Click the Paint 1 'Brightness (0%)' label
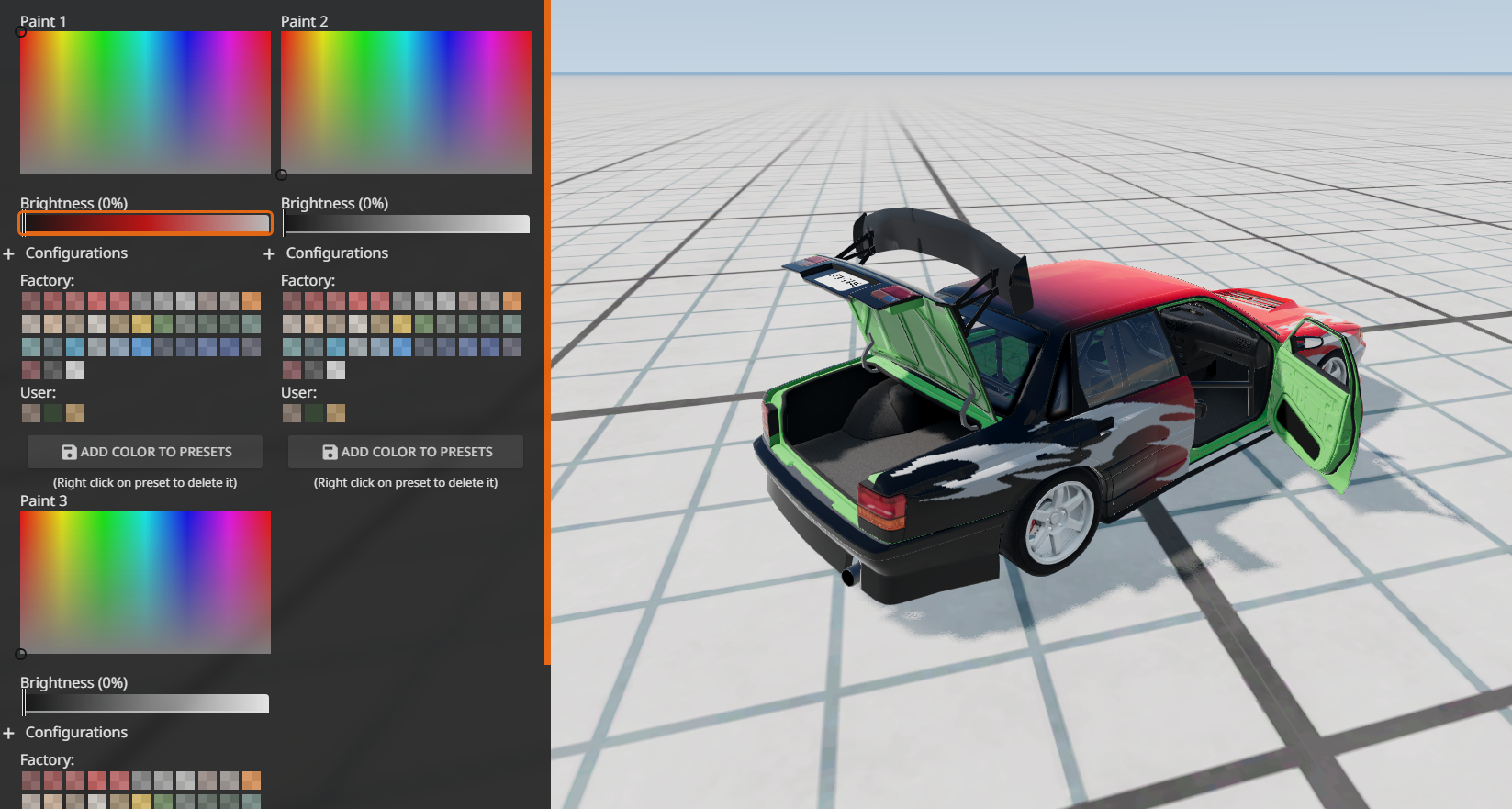The width and height of the screenshot is (1512, 809). pyautogui.click(x=73, y=203)
